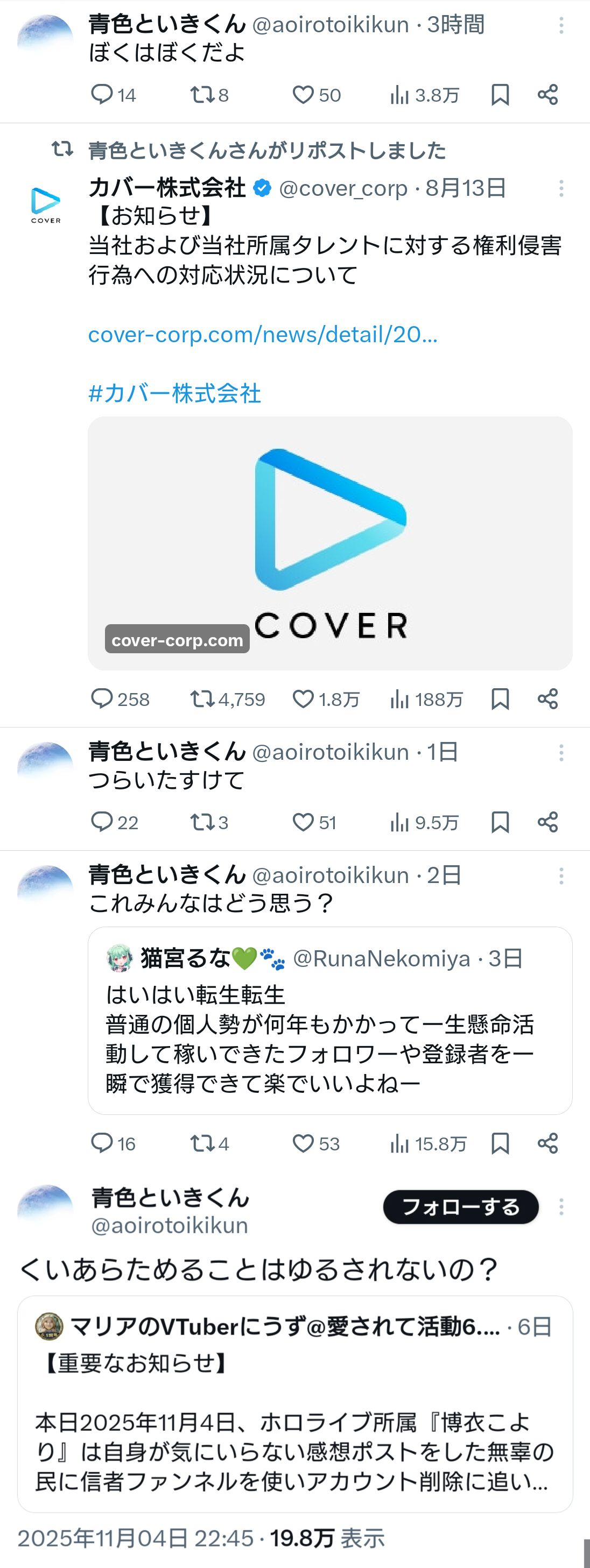Share the Cover Corp announcement post
The image size is (590, 1568).
547,699
